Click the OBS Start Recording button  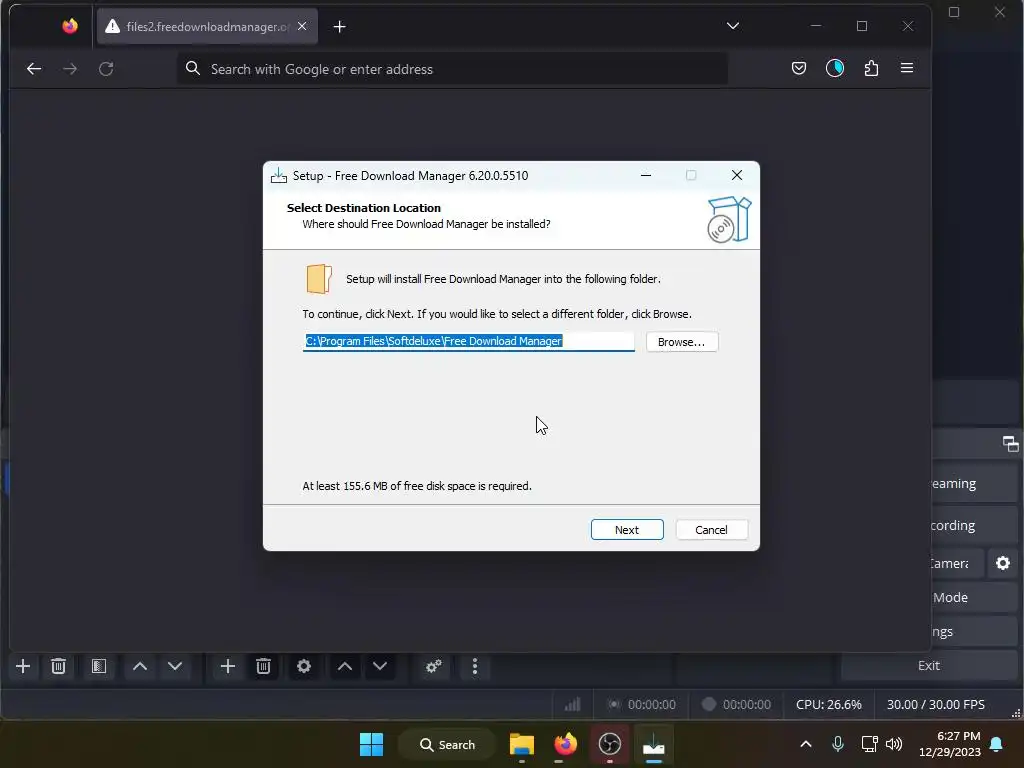click(x=974, y=526)
